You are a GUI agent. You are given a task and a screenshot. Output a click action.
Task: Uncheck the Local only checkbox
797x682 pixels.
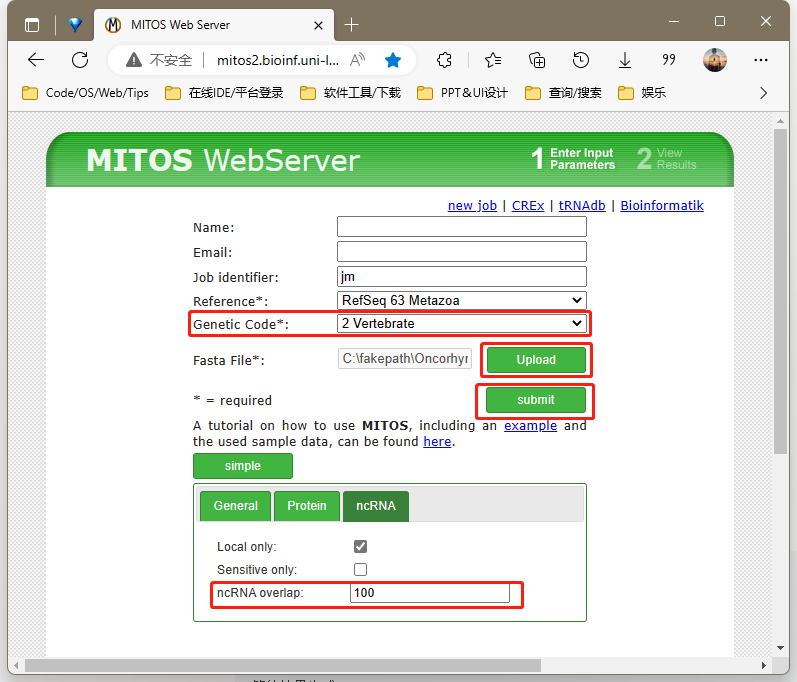360,546
